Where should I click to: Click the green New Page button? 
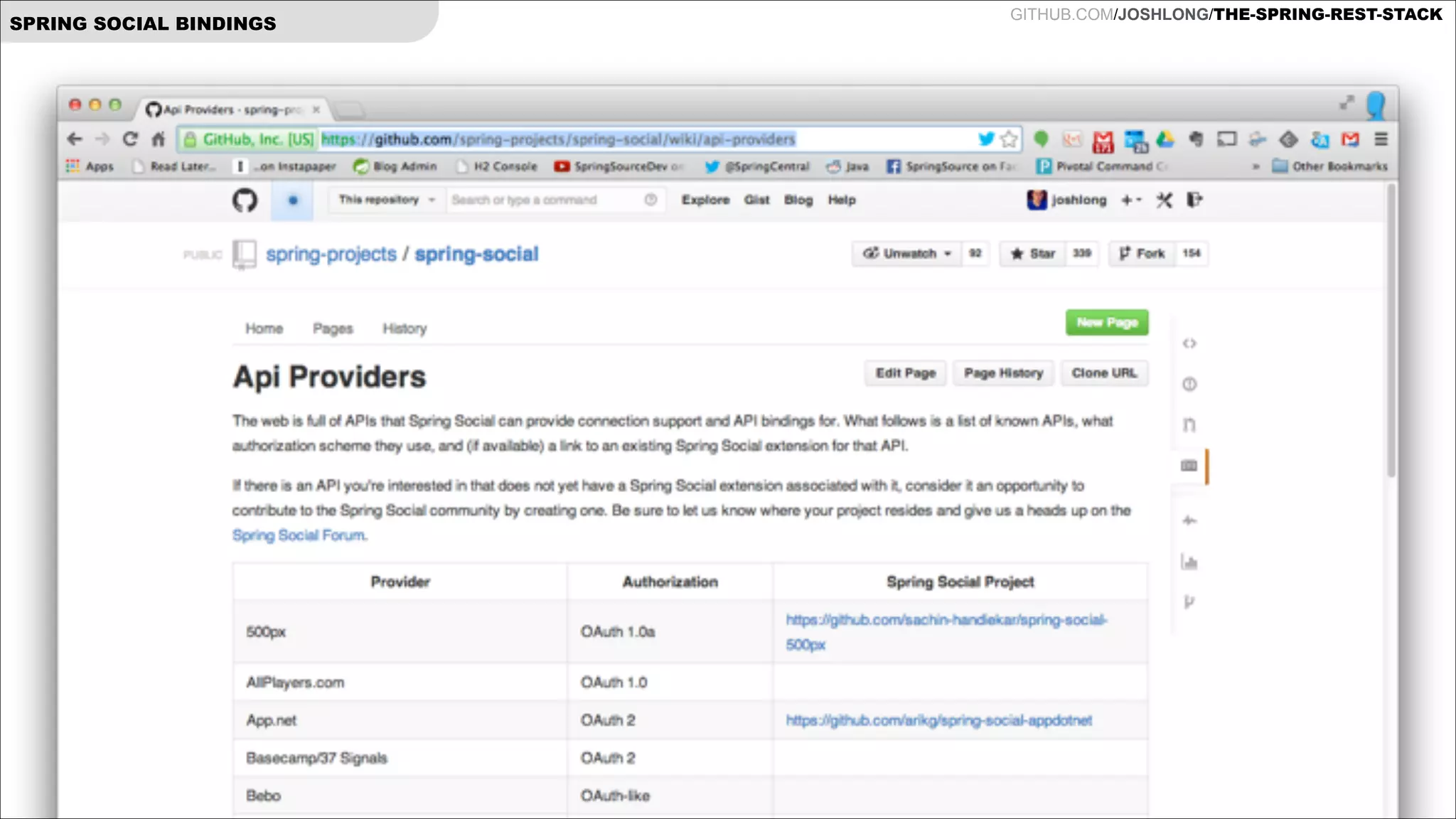(x=1106, y=323)
